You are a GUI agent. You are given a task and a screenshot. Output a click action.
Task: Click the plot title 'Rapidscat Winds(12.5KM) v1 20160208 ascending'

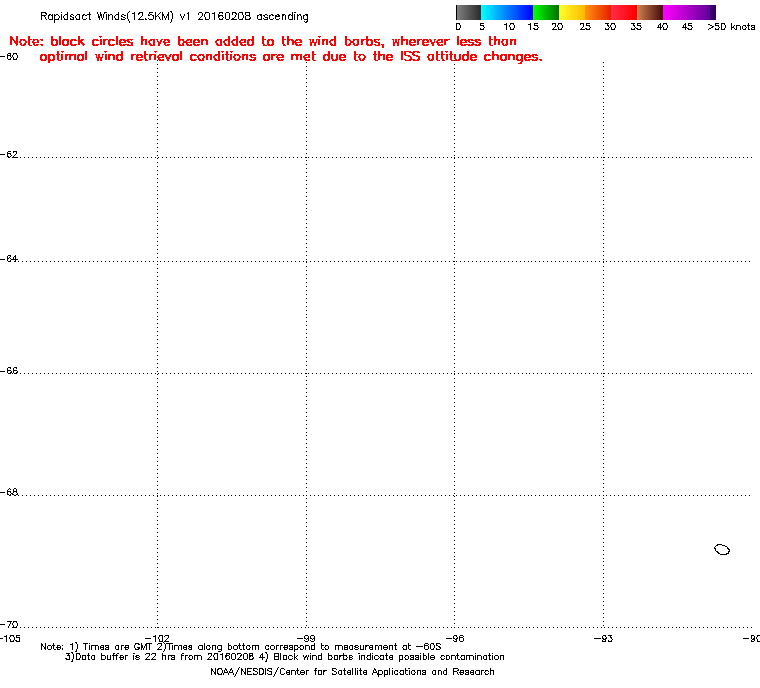174,16
